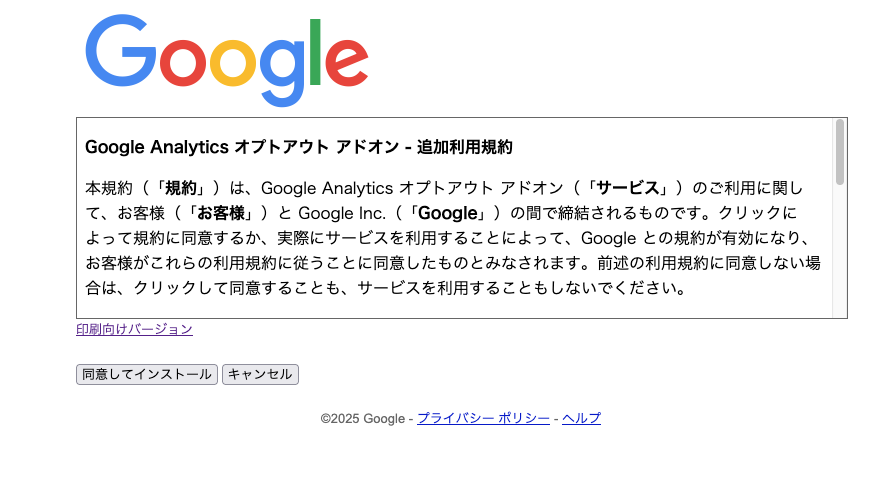869x502 pixels.
Task: Open the プライバシー ポリシー link
Action: coord(483,418)
